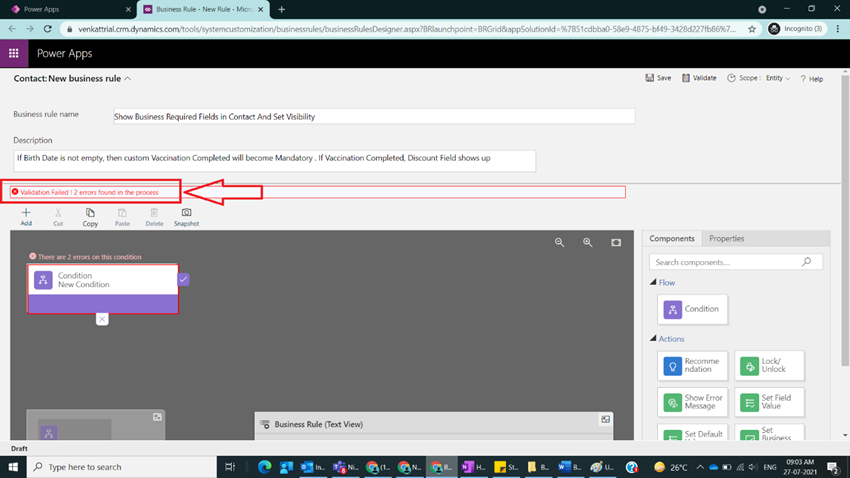The width and height of the screenshot is (850, 478).
Task: Select the Lock/Unlock action component
Action: click(769, 366)
